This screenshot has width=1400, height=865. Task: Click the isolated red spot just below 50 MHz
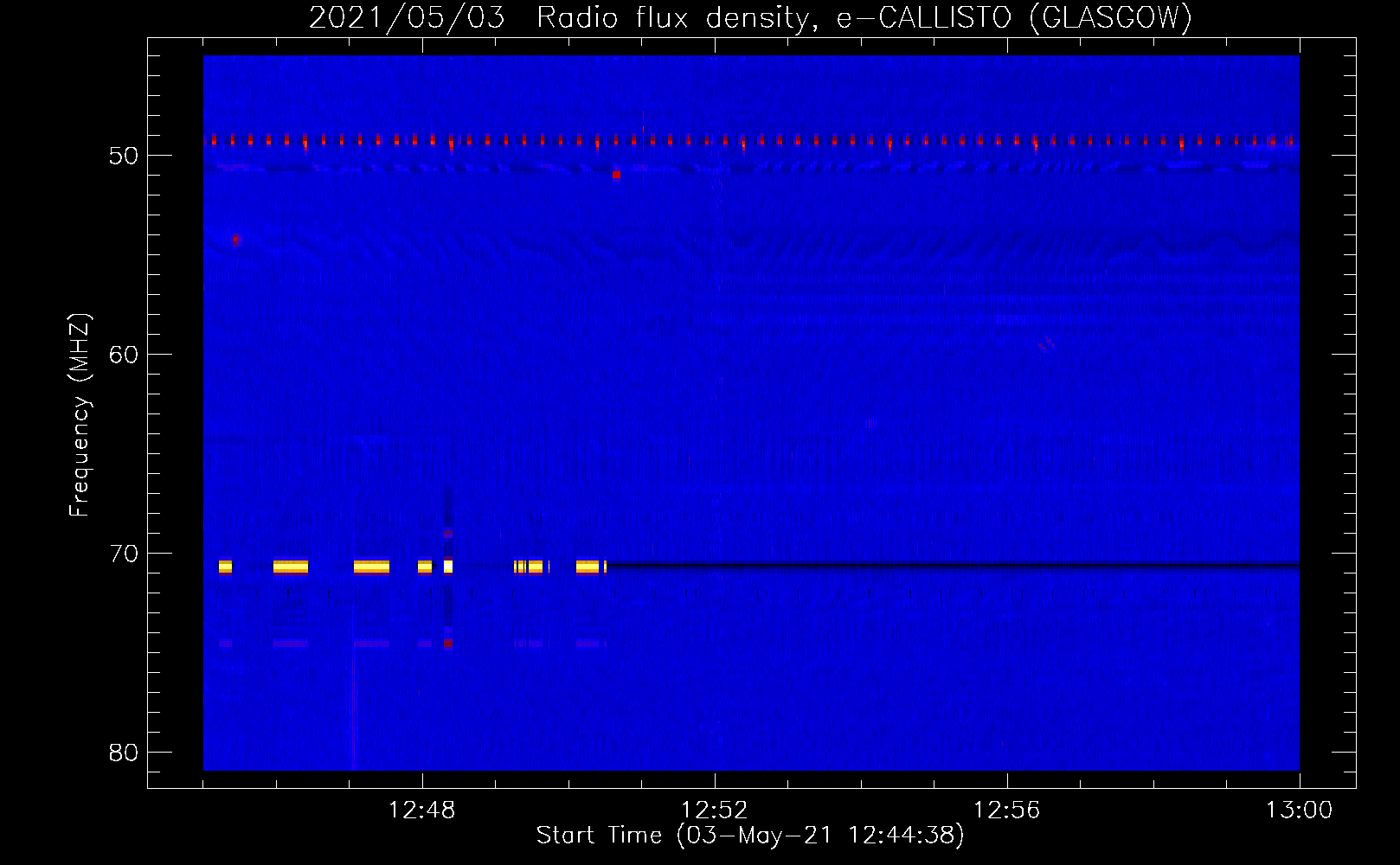pyautogui.click(x=616, y=175)
